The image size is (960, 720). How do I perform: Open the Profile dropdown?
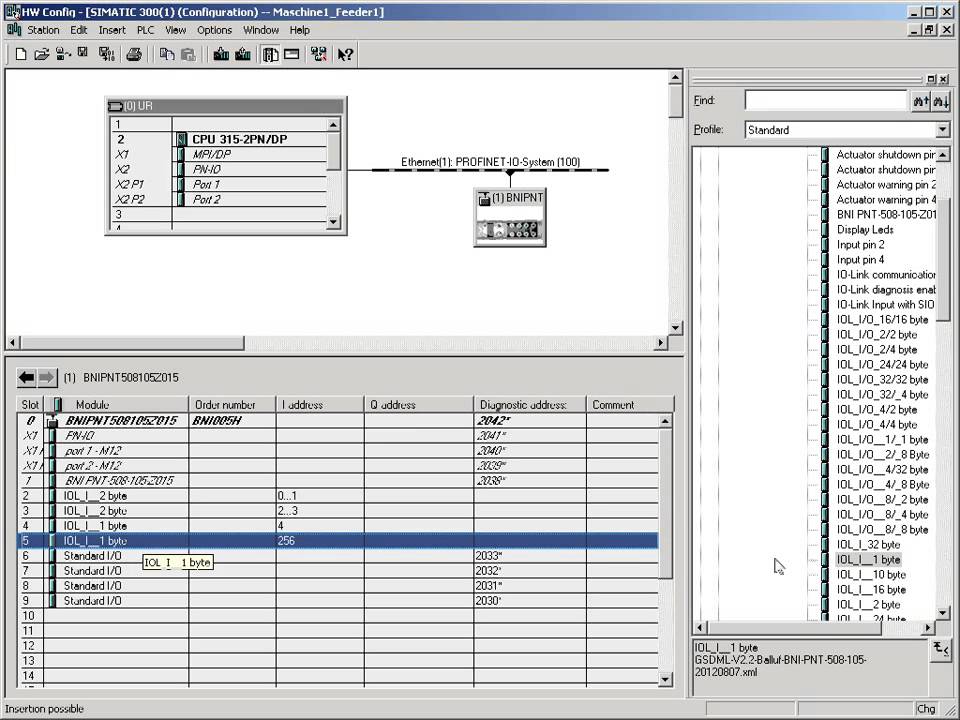point(942,130)
